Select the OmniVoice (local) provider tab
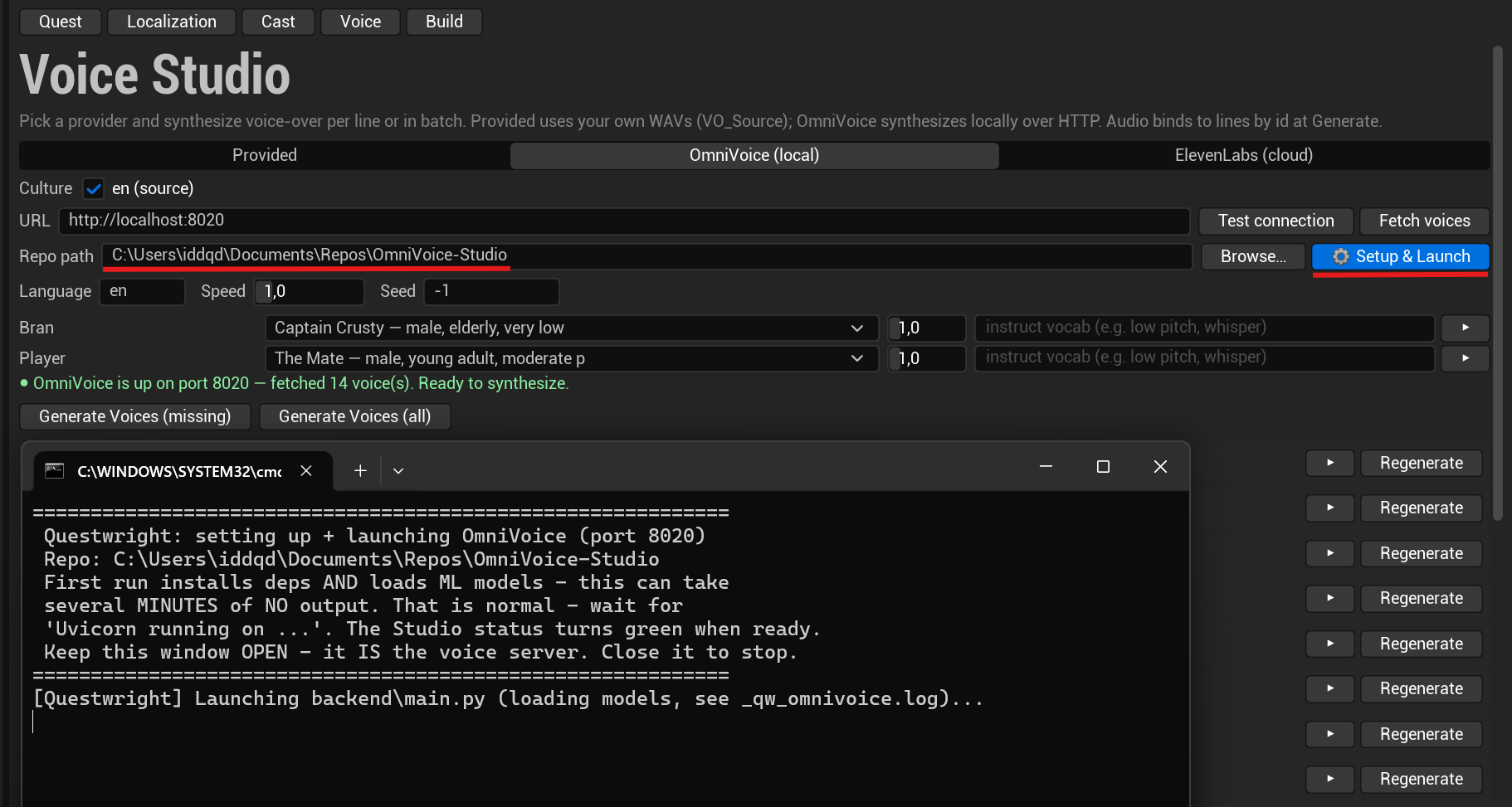Viewport: 1512px width, 807px height. pos(754,155)
